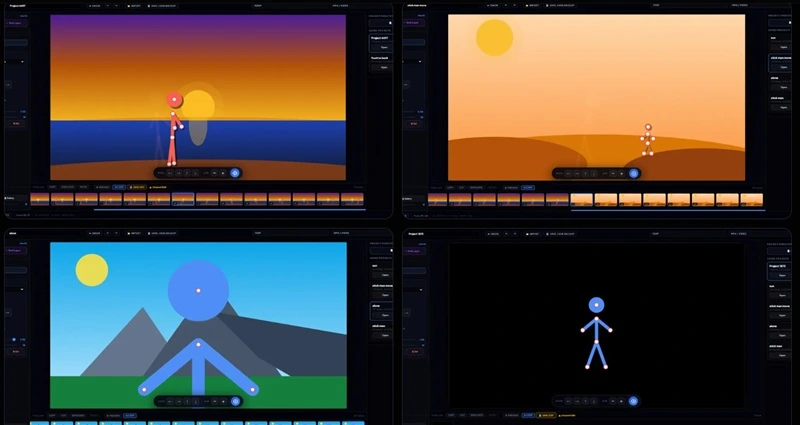800x425 pixels.
Task: Click Copy in the sunset window's timeline bar
Action: point(52,187)
